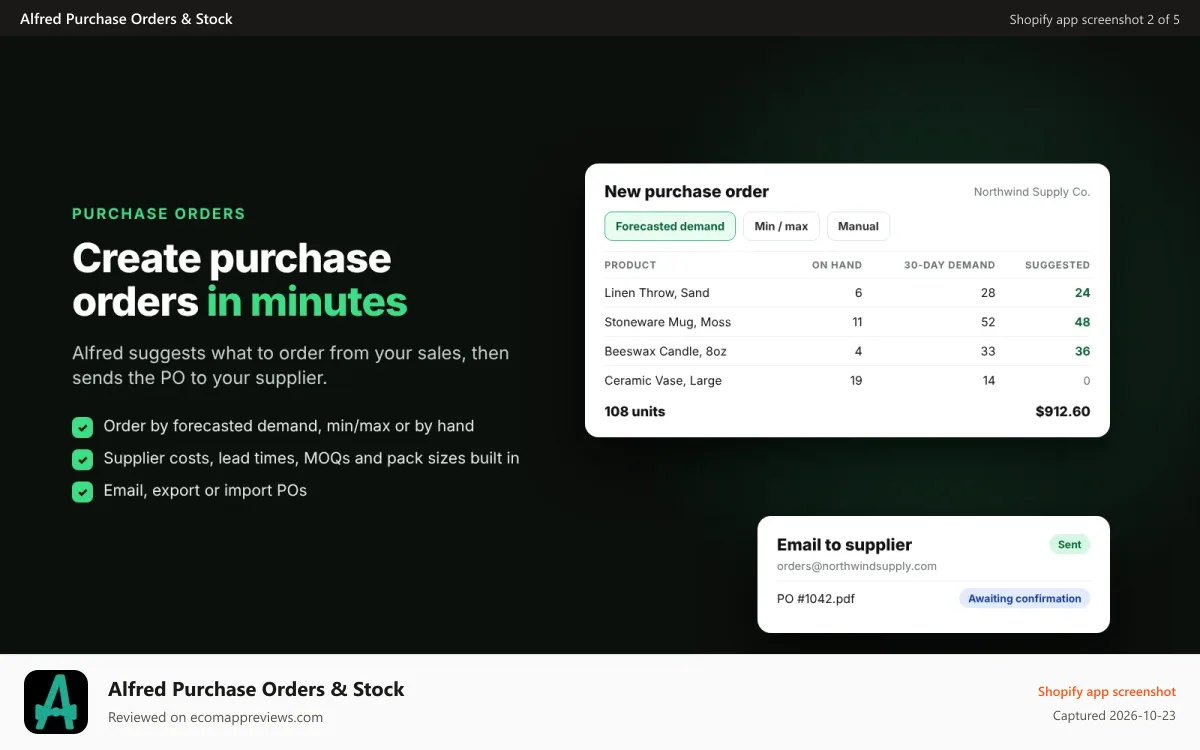
Task: Click the Northwind Supply Co. supplier name
Action: 1032,192
